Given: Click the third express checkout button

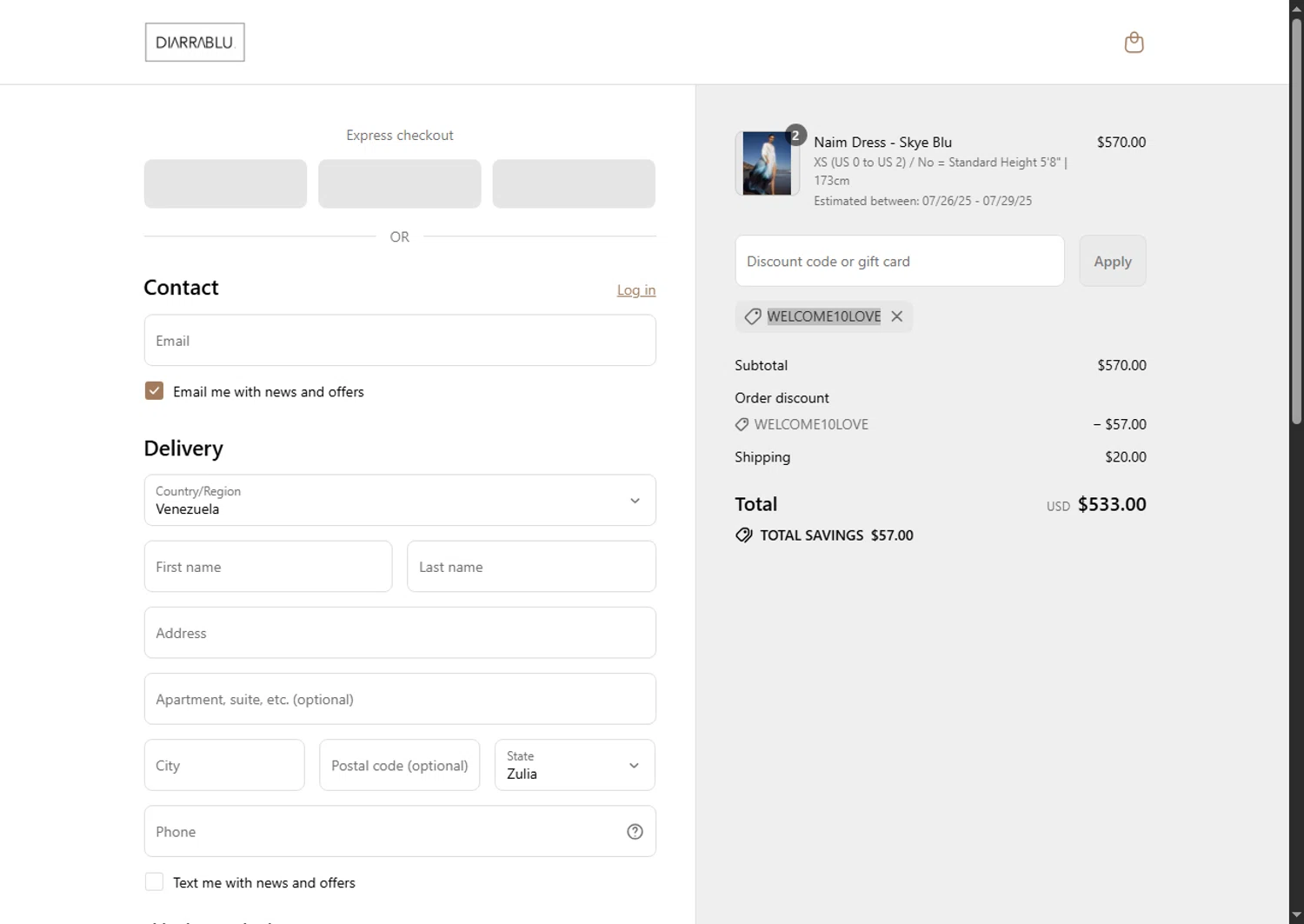Looking at the screenshot, I should (x=574, y=183).
